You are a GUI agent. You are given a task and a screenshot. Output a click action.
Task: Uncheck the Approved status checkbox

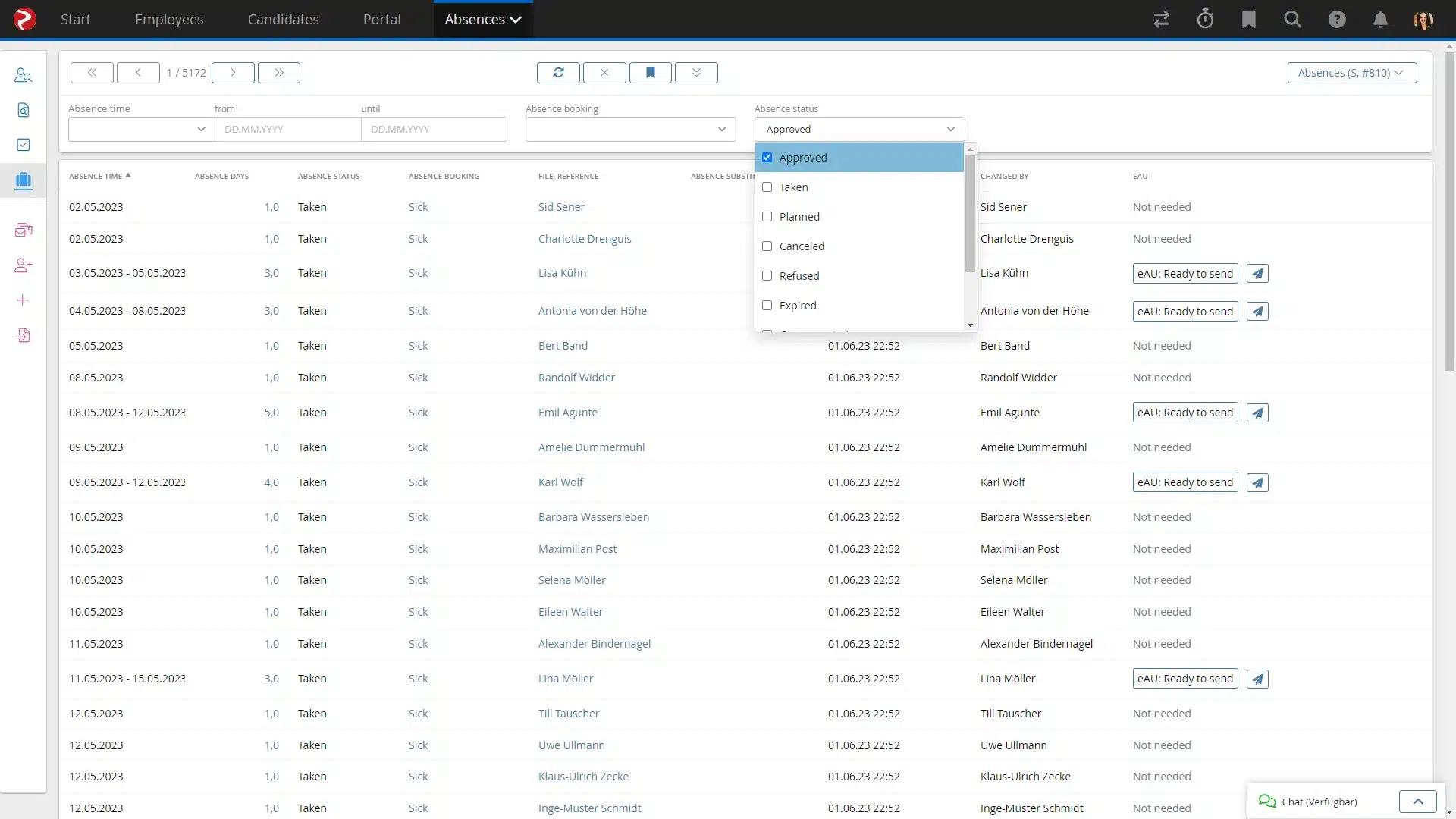pyautogui.click(x=767, y=158)
